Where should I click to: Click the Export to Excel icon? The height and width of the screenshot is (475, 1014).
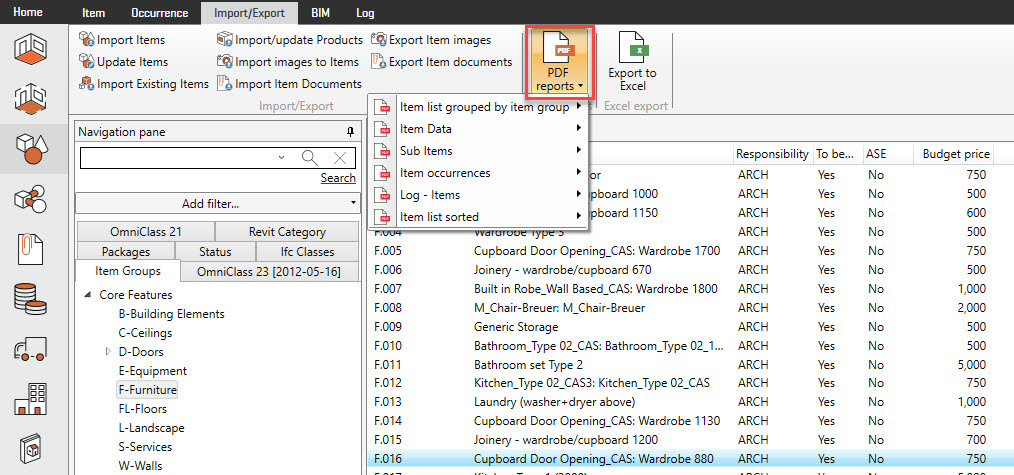[632, 62]
